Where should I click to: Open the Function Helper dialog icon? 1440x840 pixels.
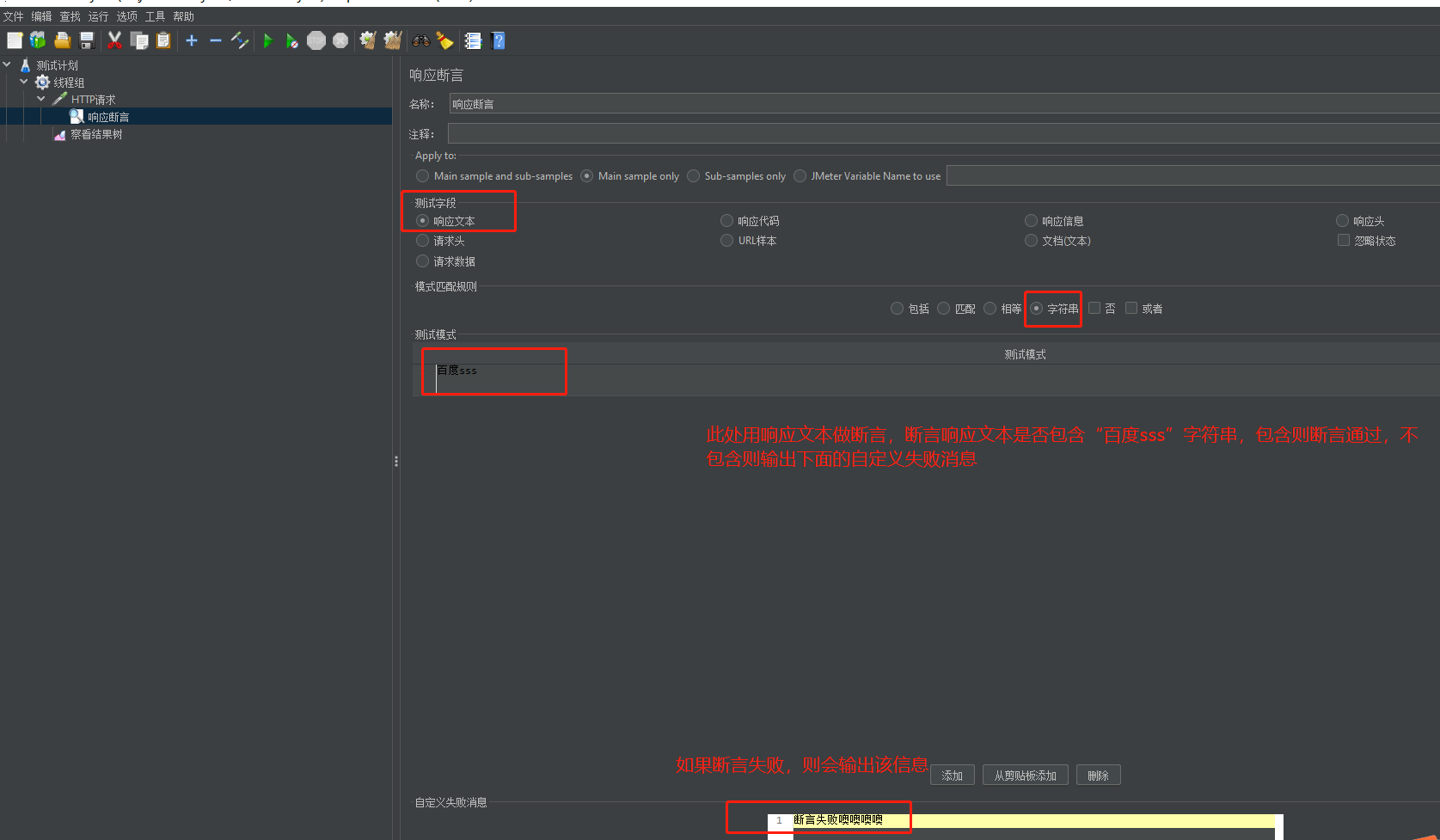point(473,40)
